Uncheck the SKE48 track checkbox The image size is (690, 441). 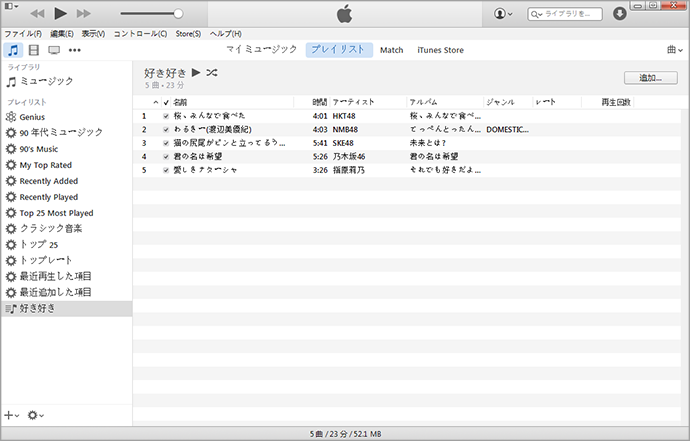coord(166,143)
